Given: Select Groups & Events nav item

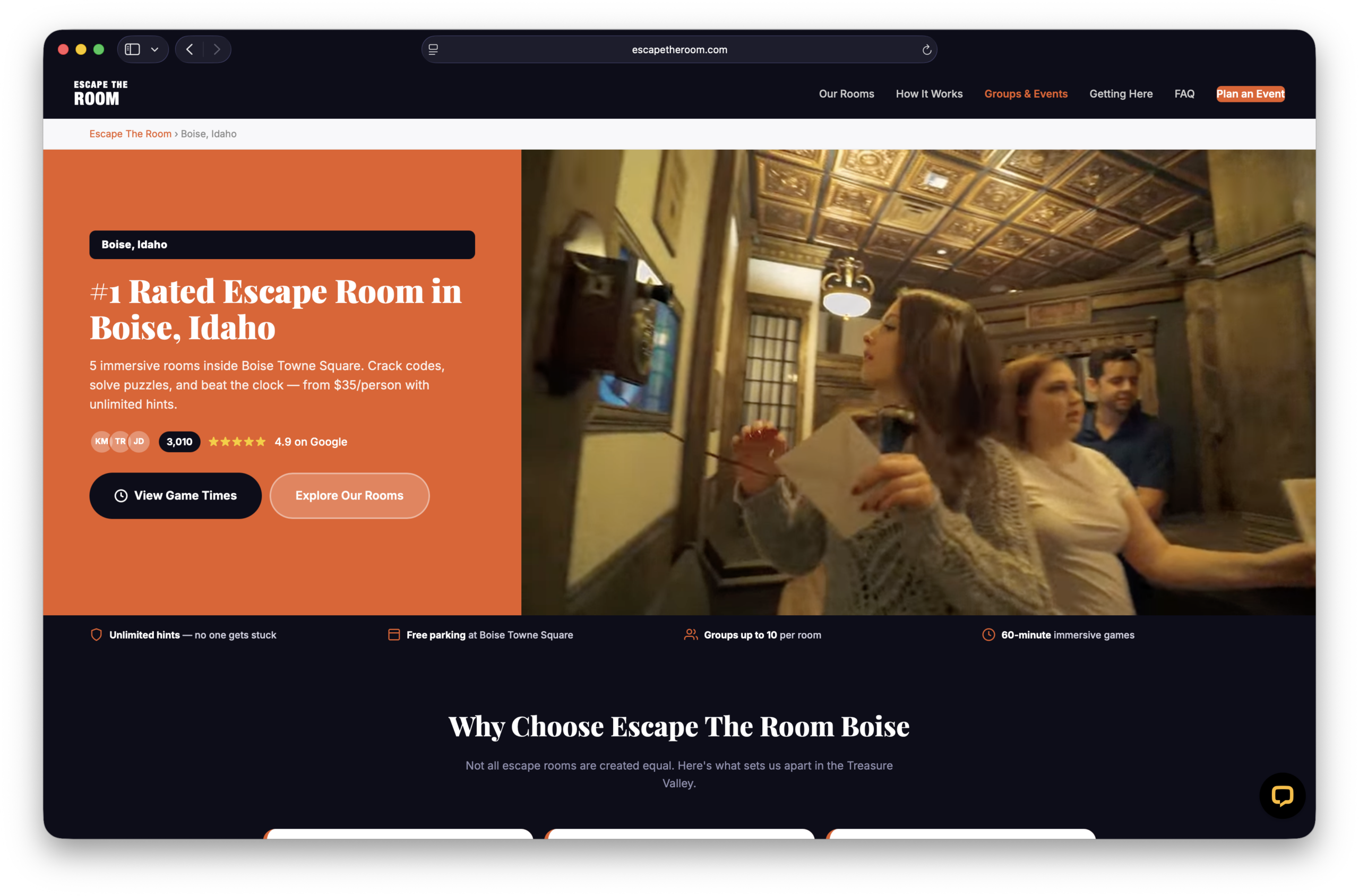Looking at the screenshot, I should pyautogui.click(x=1025, y=94).
